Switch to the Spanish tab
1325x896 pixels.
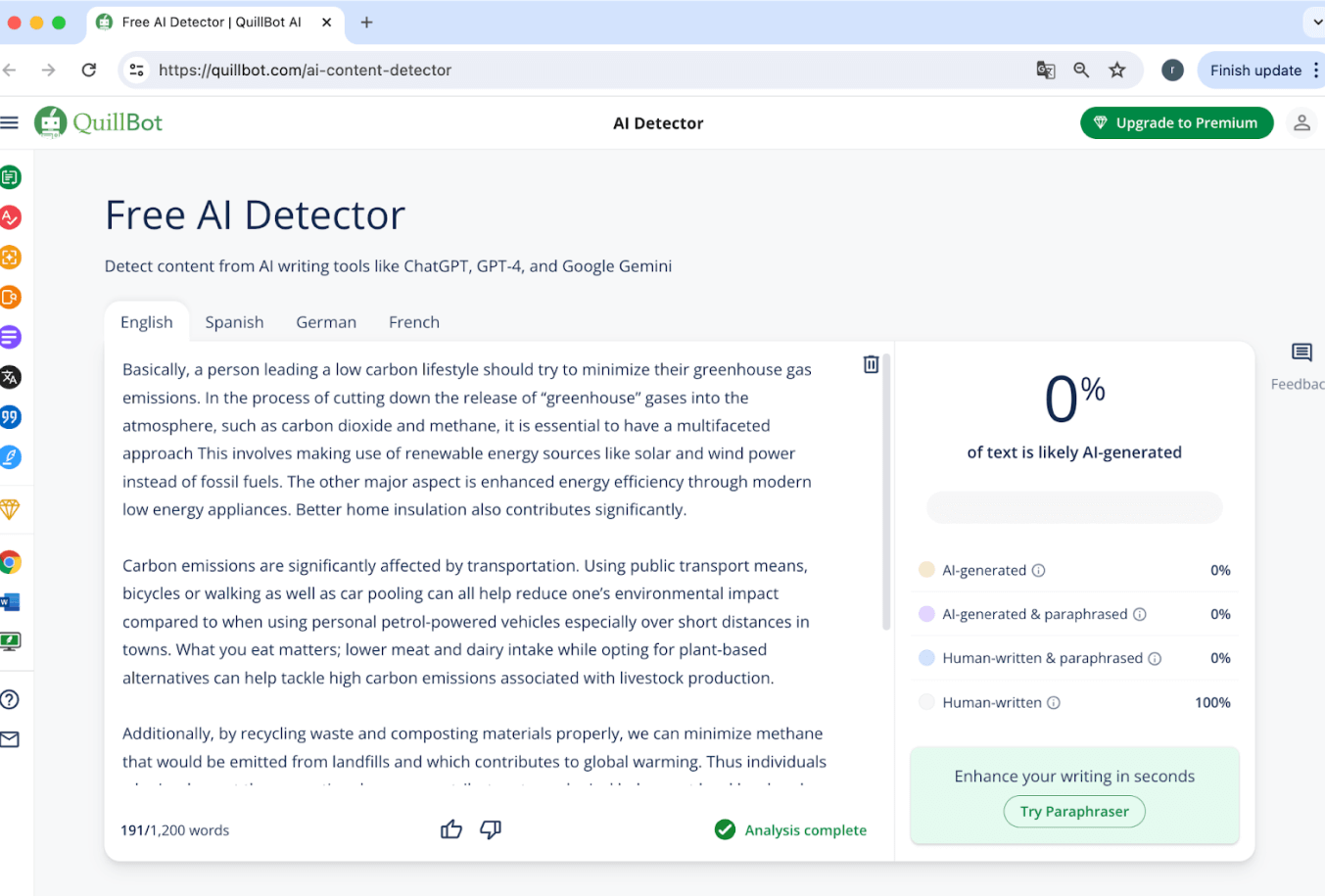tap(234, 322)
